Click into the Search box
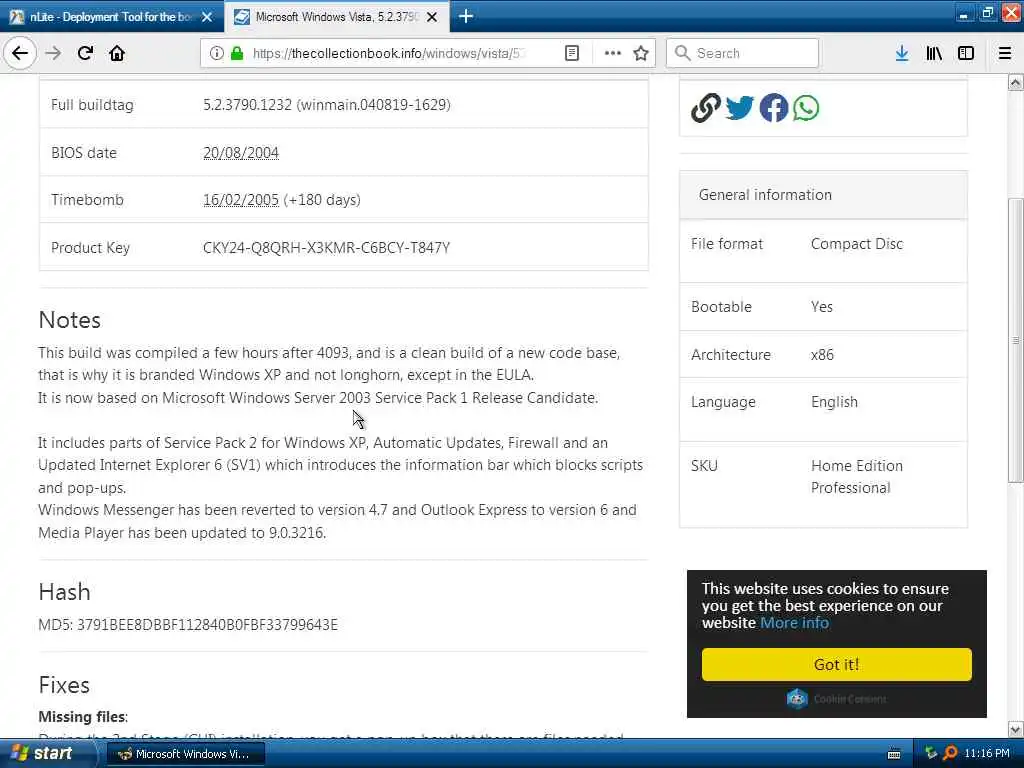The height and width of the screenshot is (768, 1024). [743, 53]
